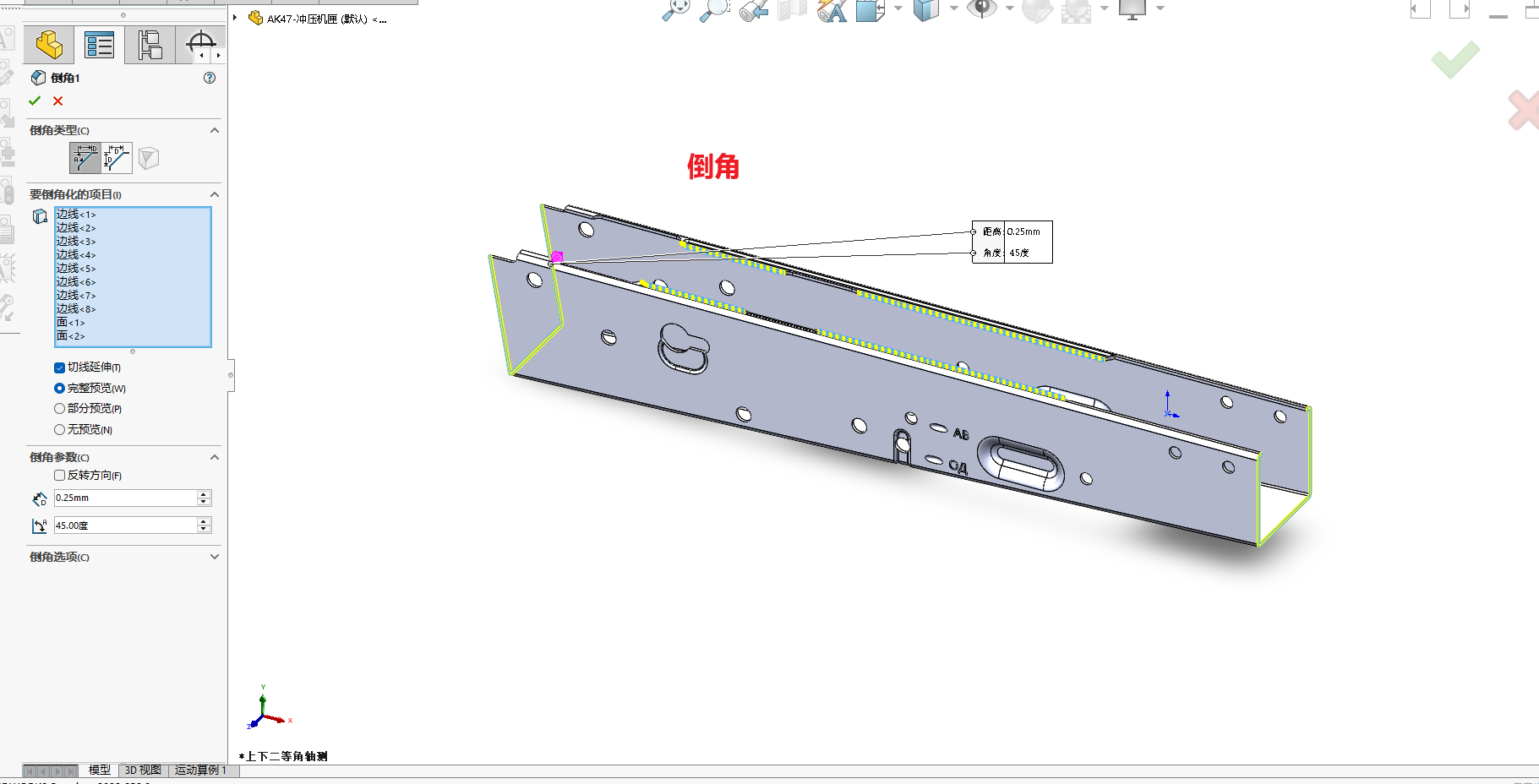Viewport: 1539px width, 784px height.
Task: Click right scroll arrow of manager tabs
Action: [x=218, y=55]
